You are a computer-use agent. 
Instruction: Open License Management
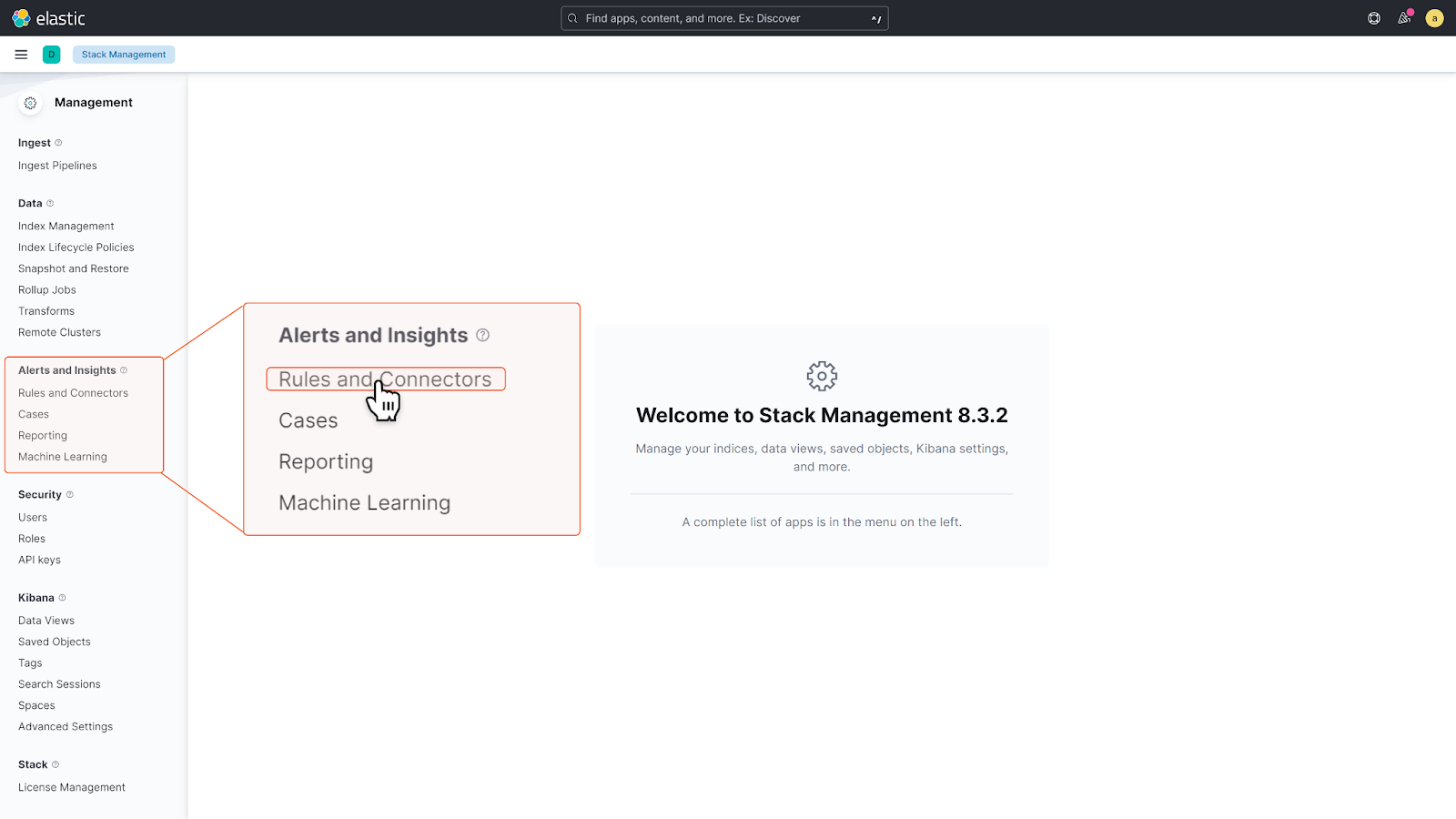[x=72, y=787]
